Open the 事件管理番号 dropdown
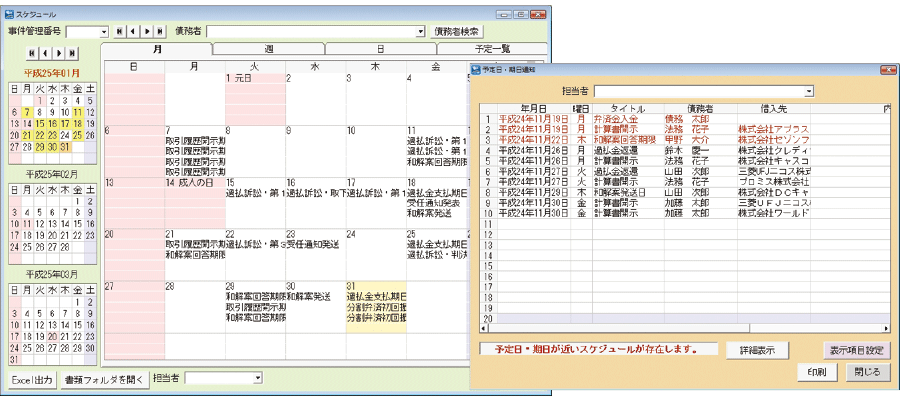This screenshot has width=900, height=400. 102,32
